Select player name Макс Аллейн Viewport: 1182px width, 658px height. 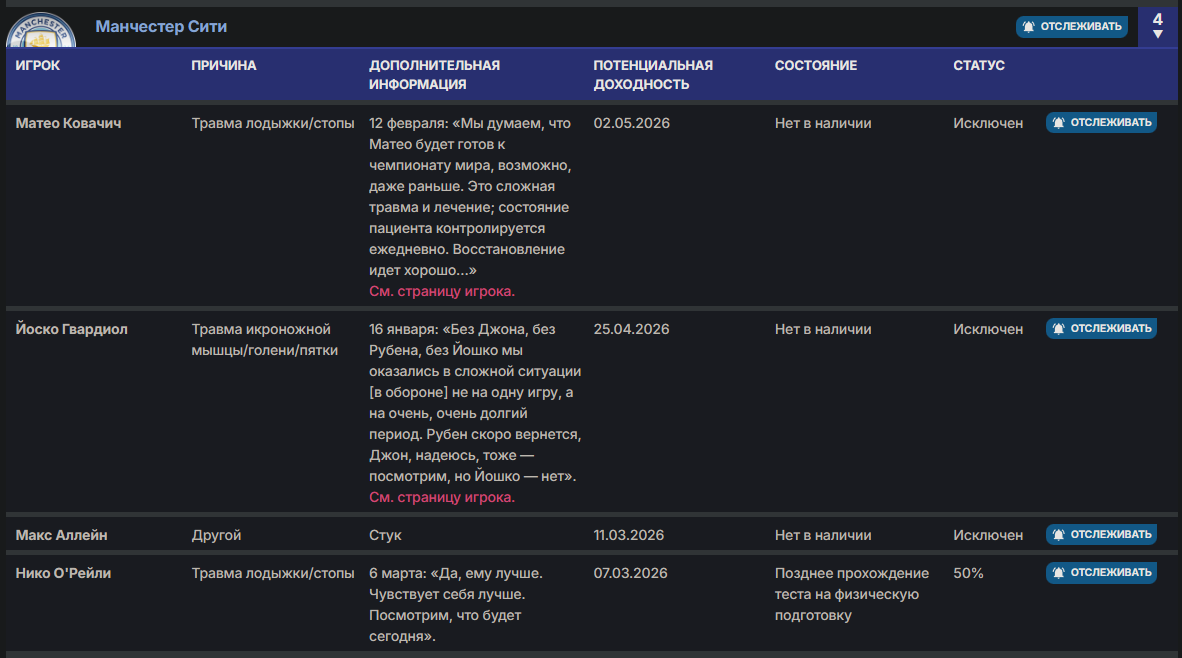(61, 535)
